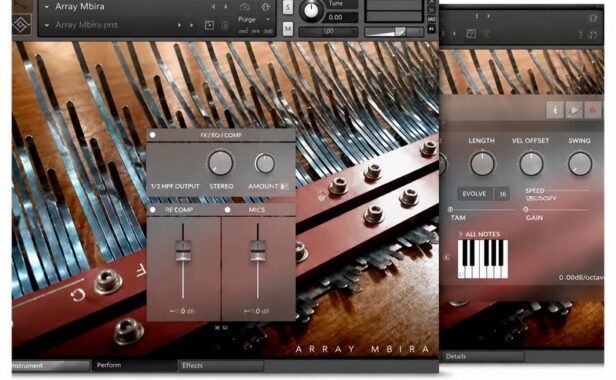
Task: Switch to the Effects tab
Action: click(220, 366)
